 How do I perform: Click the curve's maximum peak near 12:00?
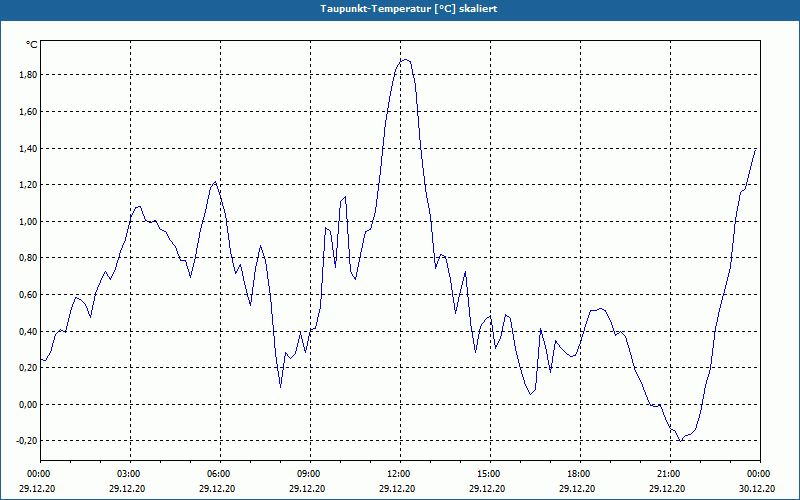tap(406, 60)
